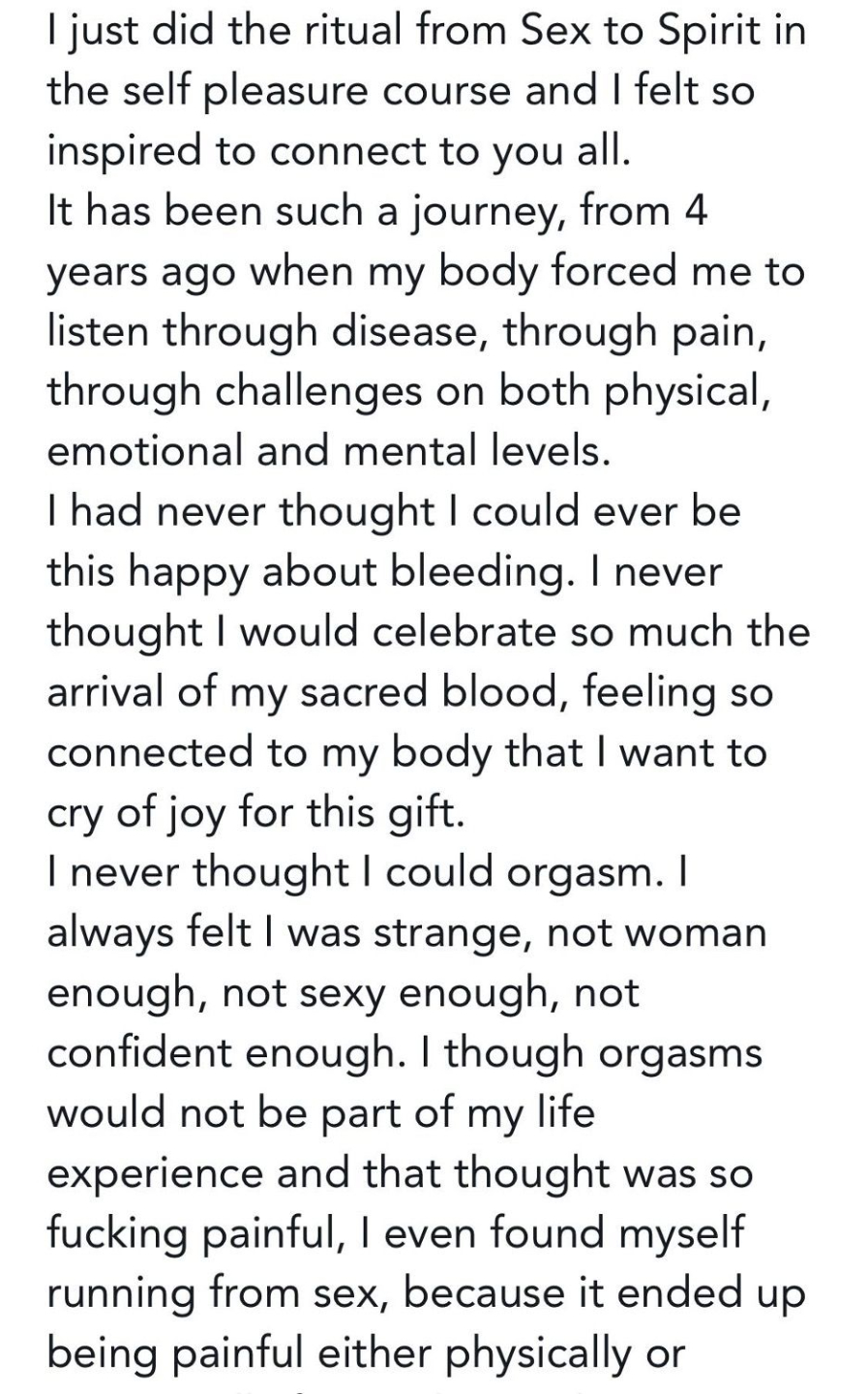The height and width of the screenshot is (1394, 868).
Task: Click the line "connected to my body that I want to"
Action: 406,753
